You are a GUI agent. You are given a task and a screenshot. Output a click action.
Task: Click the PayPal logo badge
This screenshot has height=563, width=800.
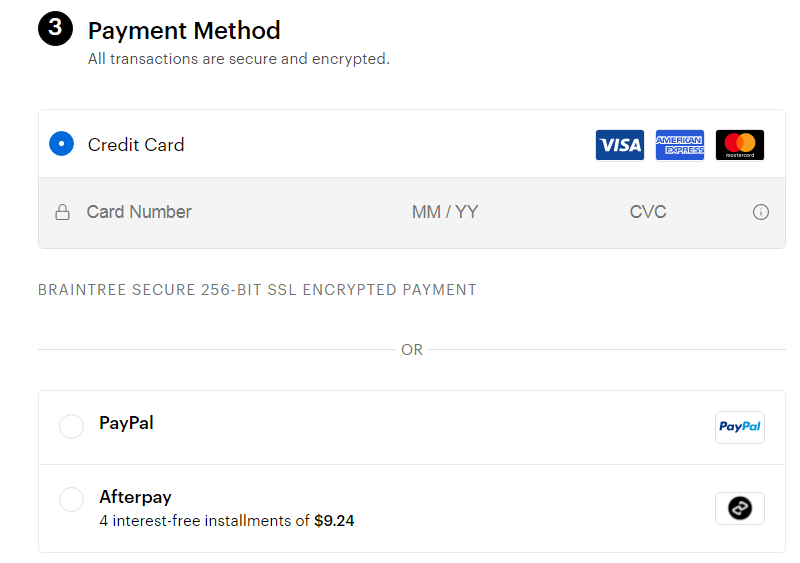click(740, 427)
